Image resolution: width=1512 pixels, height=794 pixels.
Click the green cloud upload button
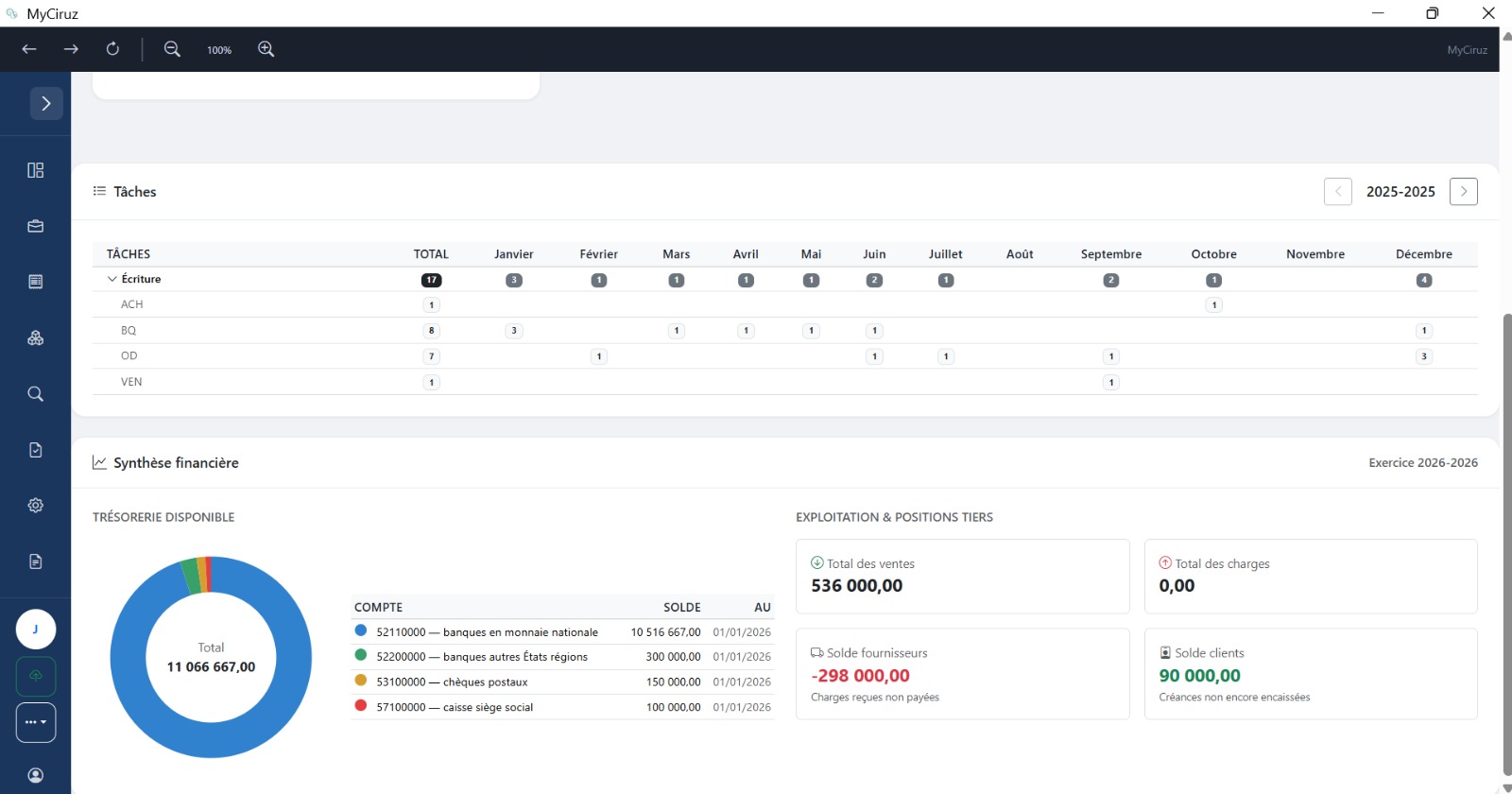click(36, 676)
